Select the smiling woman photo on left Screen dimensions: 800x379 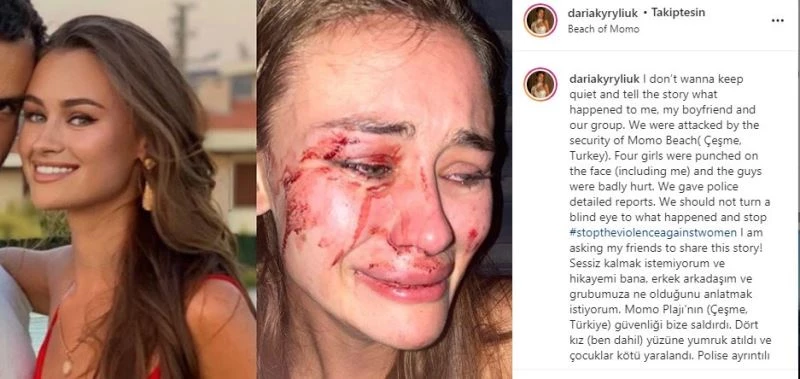[128, 189]
